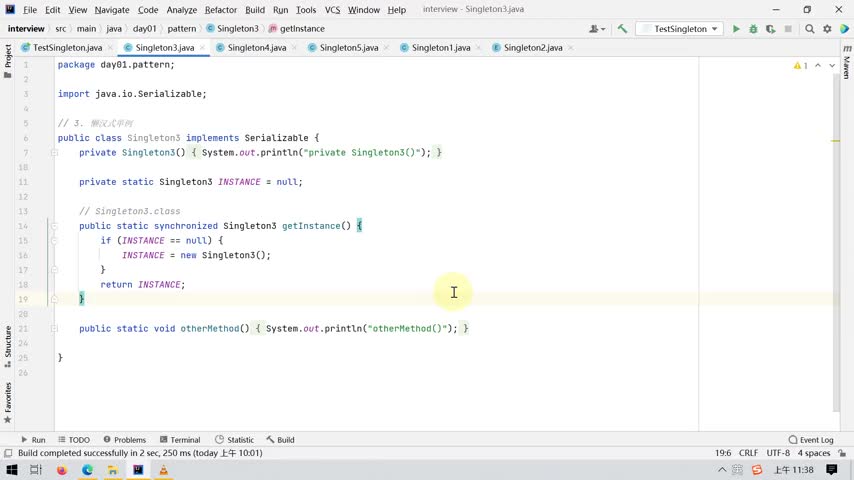This screenshot has height=480, width=854.
Task: Close the TestSingleton.java tab
Action: pos(110,48)
